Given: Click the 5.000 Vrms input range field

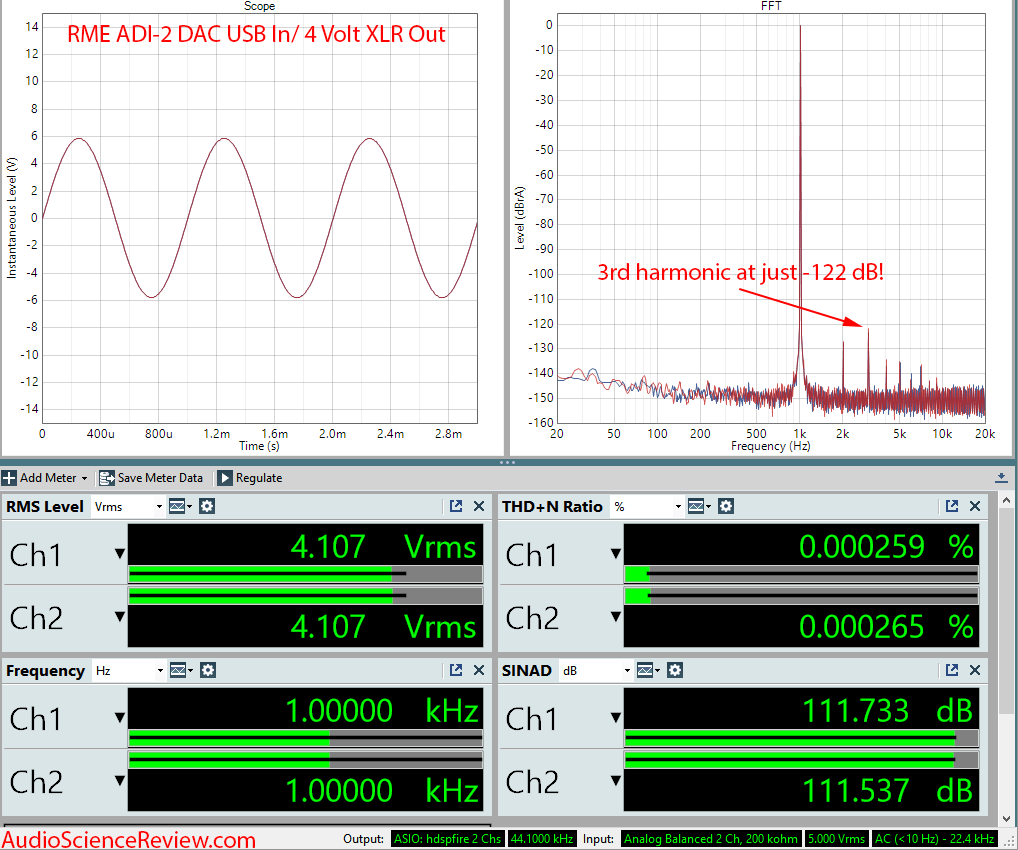Looking at the screenshot, I should pyautogui.click(x=836, y=839).
